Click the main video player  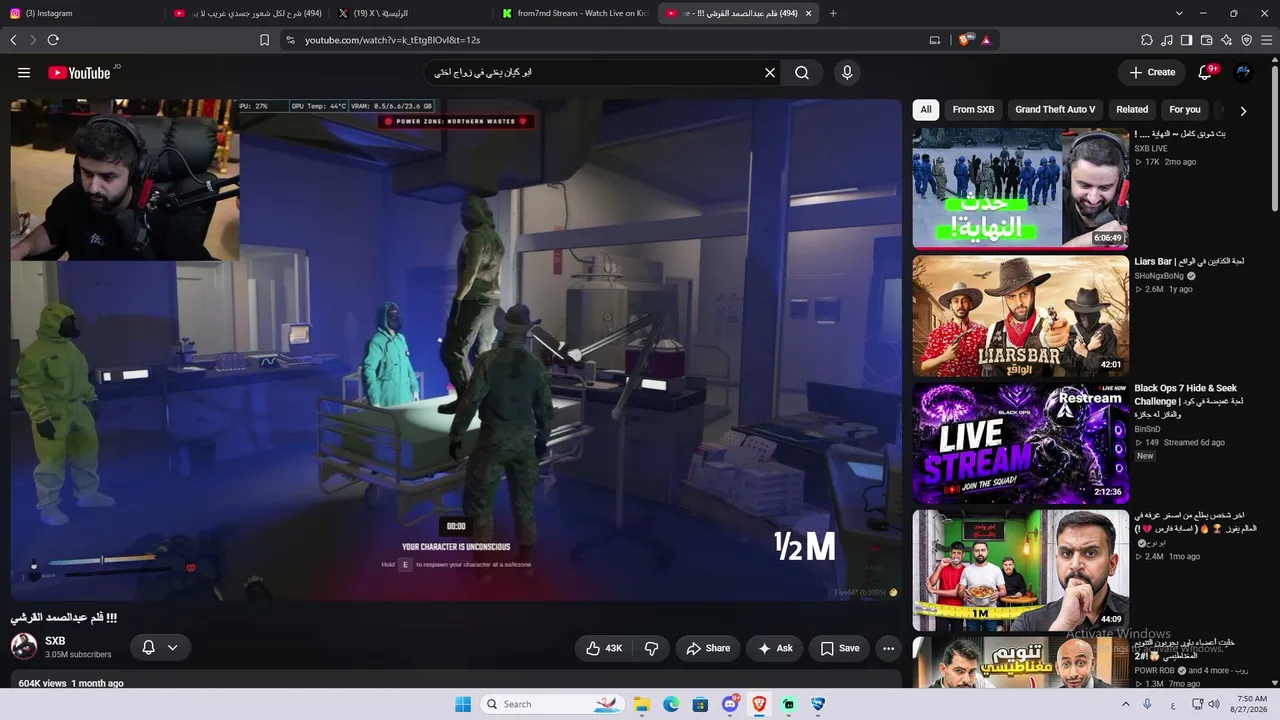click(x=456, y=350)
